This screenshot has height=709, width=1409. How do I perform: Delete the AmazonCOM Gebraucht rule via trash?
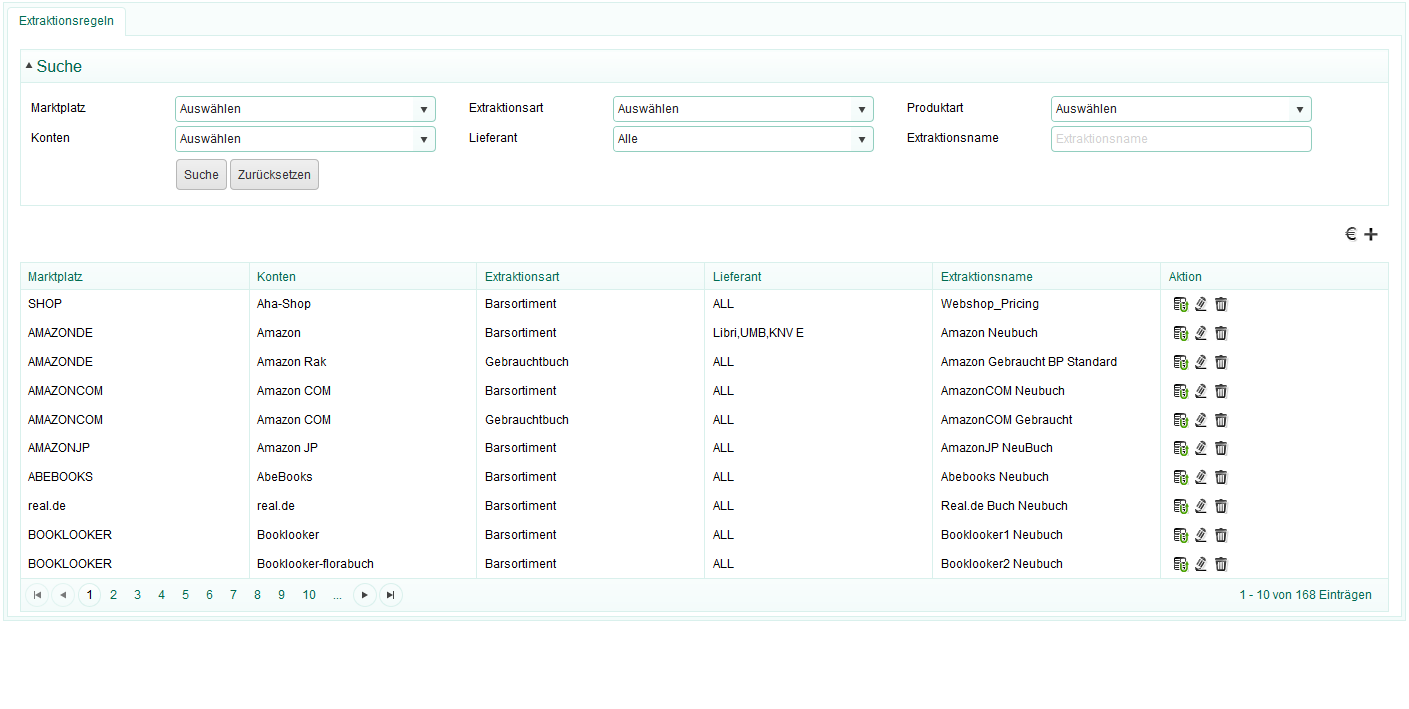(1221, 420)
